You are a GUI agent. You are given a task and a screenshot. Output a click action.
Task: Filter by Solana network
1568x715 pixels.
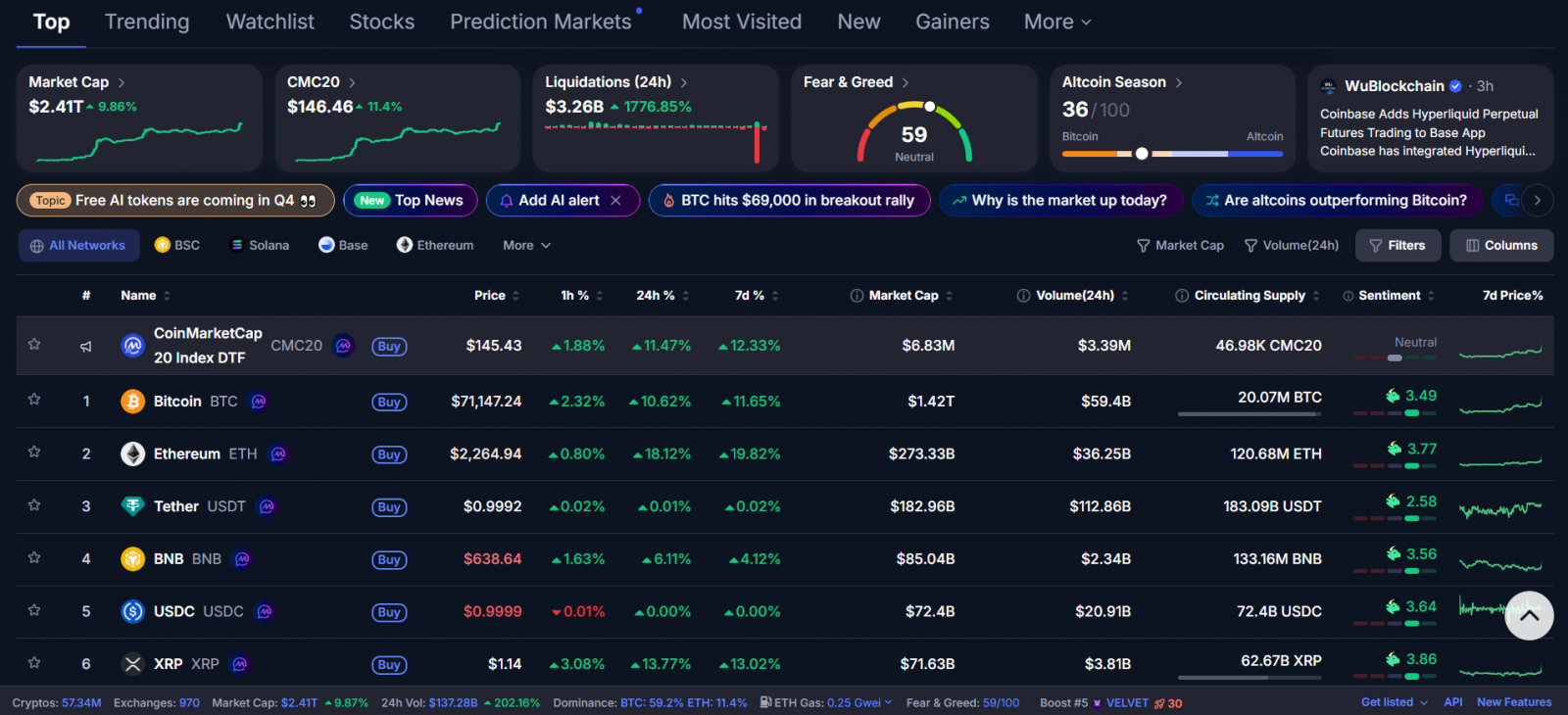260,246
